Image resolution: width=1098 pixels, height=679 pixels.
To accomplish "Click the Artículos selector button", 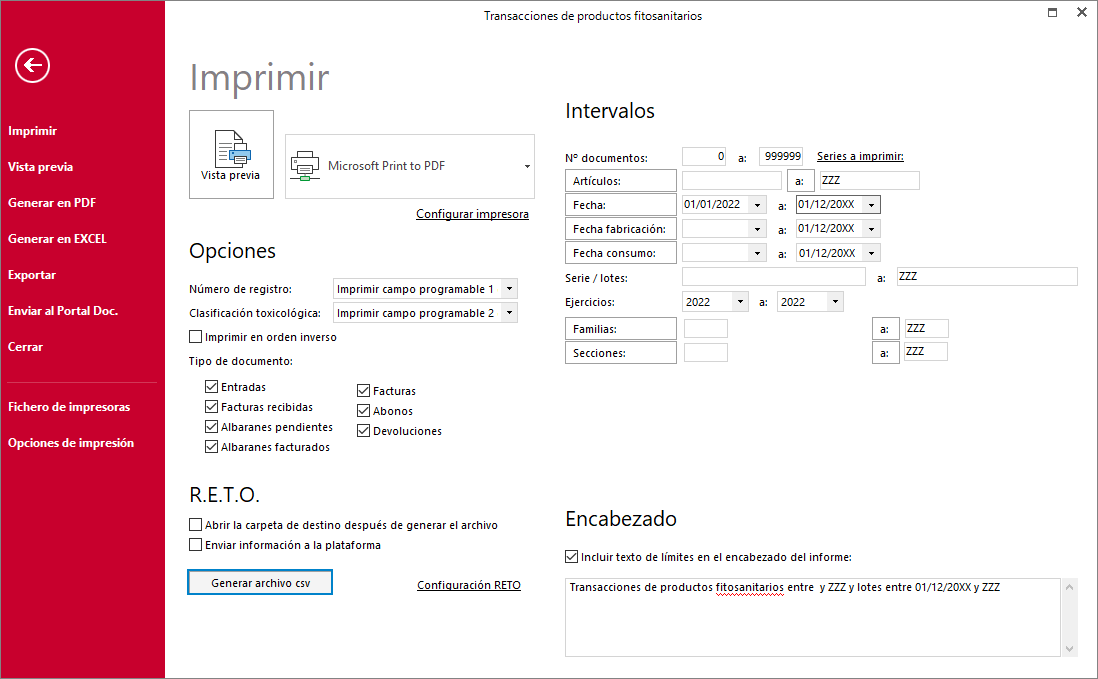I will click(620, 181).
